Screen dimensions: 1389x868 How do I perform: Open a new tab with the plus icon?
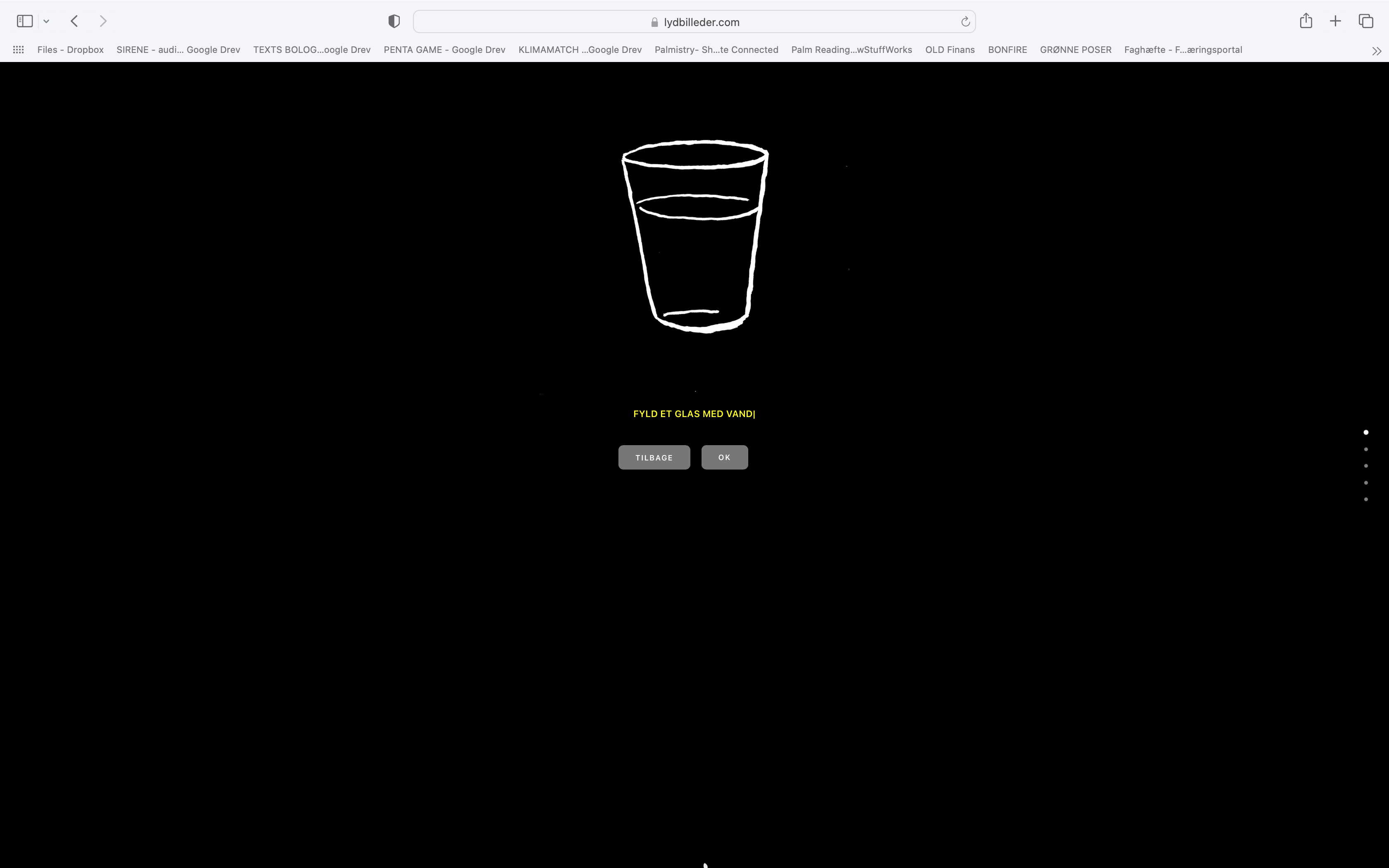(x=1335, y=21)
